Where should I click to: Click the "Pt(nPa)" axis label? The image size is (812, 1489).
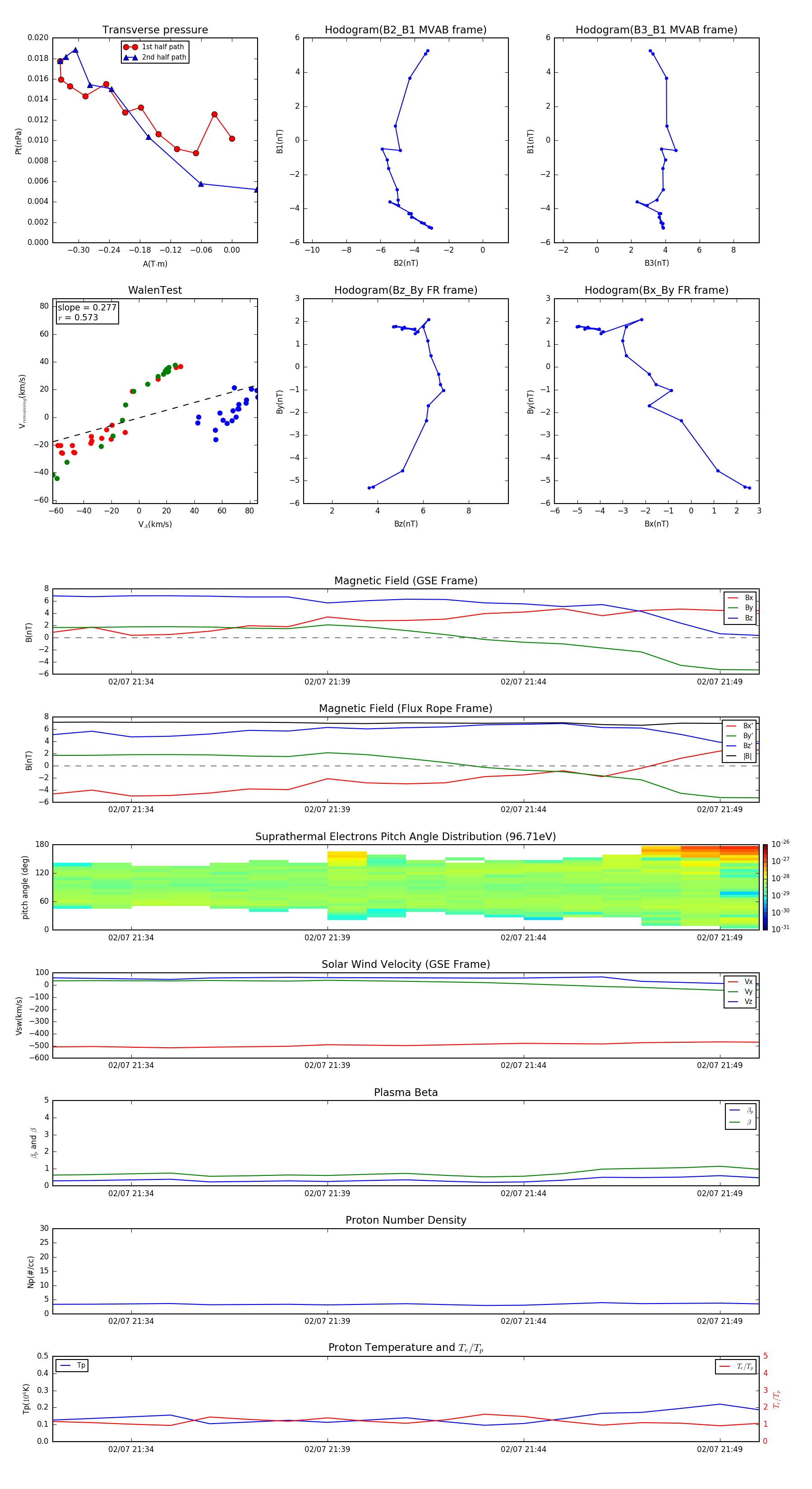pyautogui.click(x=18, y=141)
